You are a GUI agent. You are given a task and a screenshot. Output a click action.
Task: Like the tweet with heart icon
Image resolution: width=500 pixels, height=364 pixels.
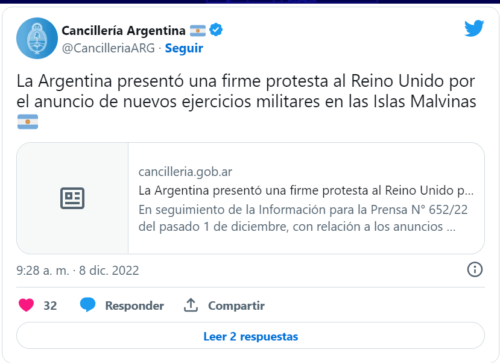(x=26, y=305)
